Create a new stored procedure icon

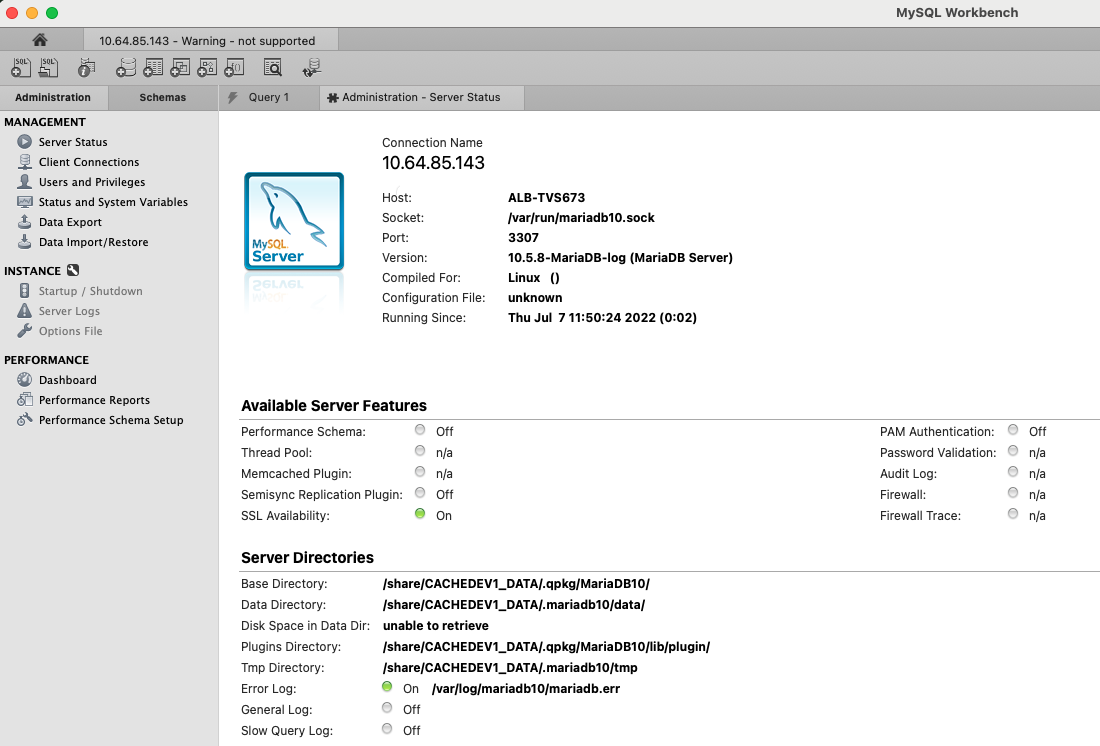click(x=207, y=67)
